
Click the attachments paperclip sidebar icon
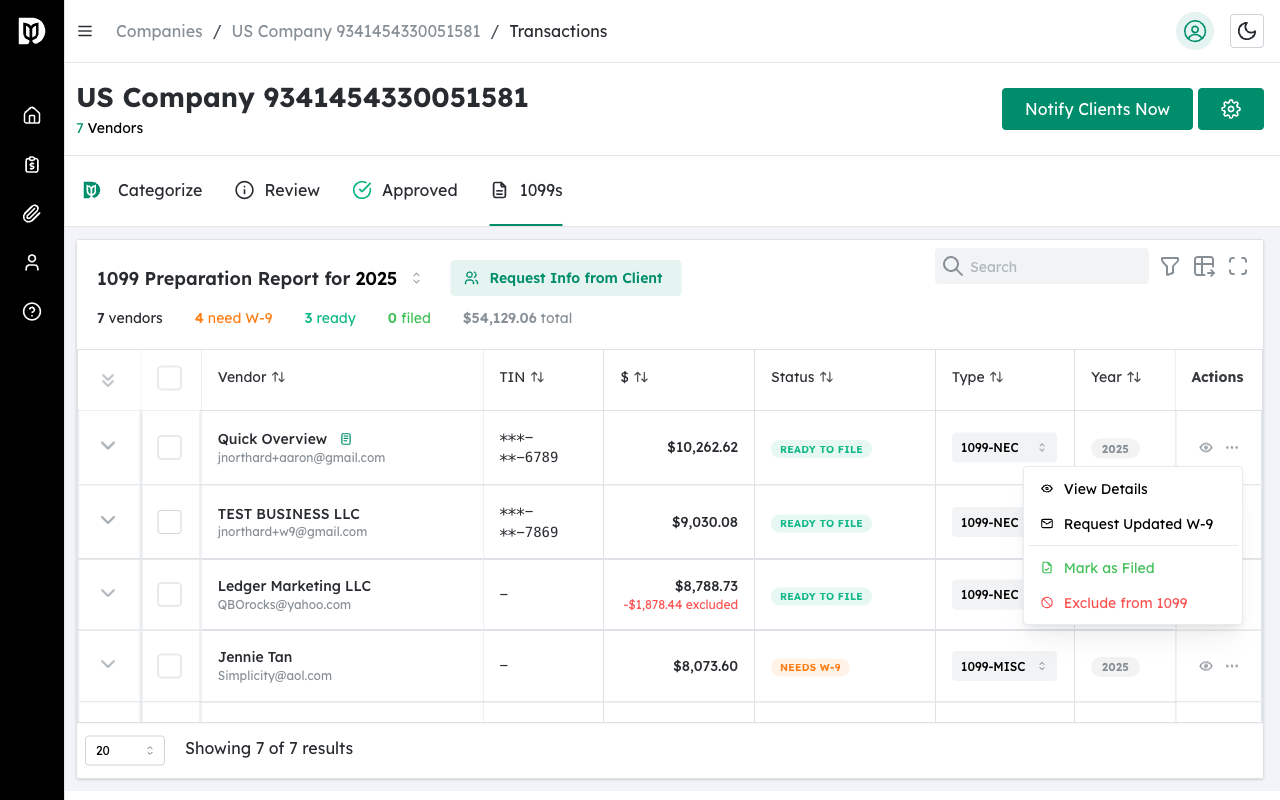coord(32,213)
